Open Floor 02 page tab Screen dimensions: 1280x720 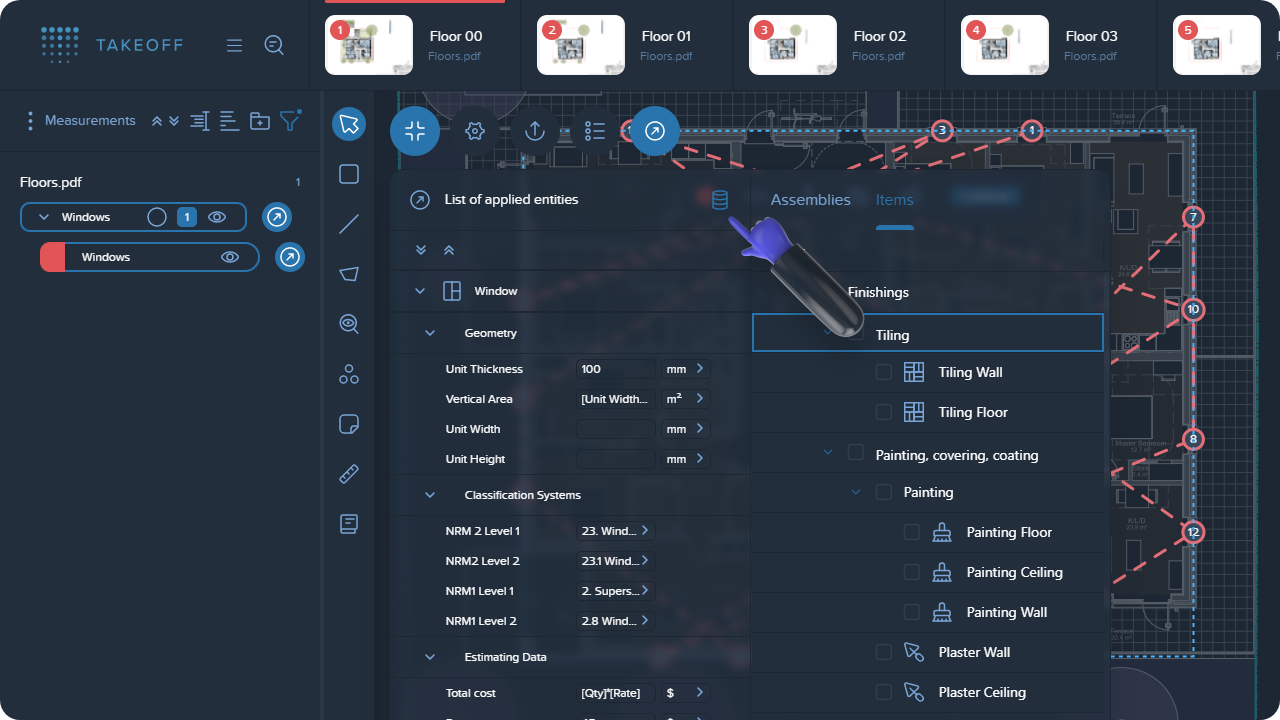click(x=839, y=45)
